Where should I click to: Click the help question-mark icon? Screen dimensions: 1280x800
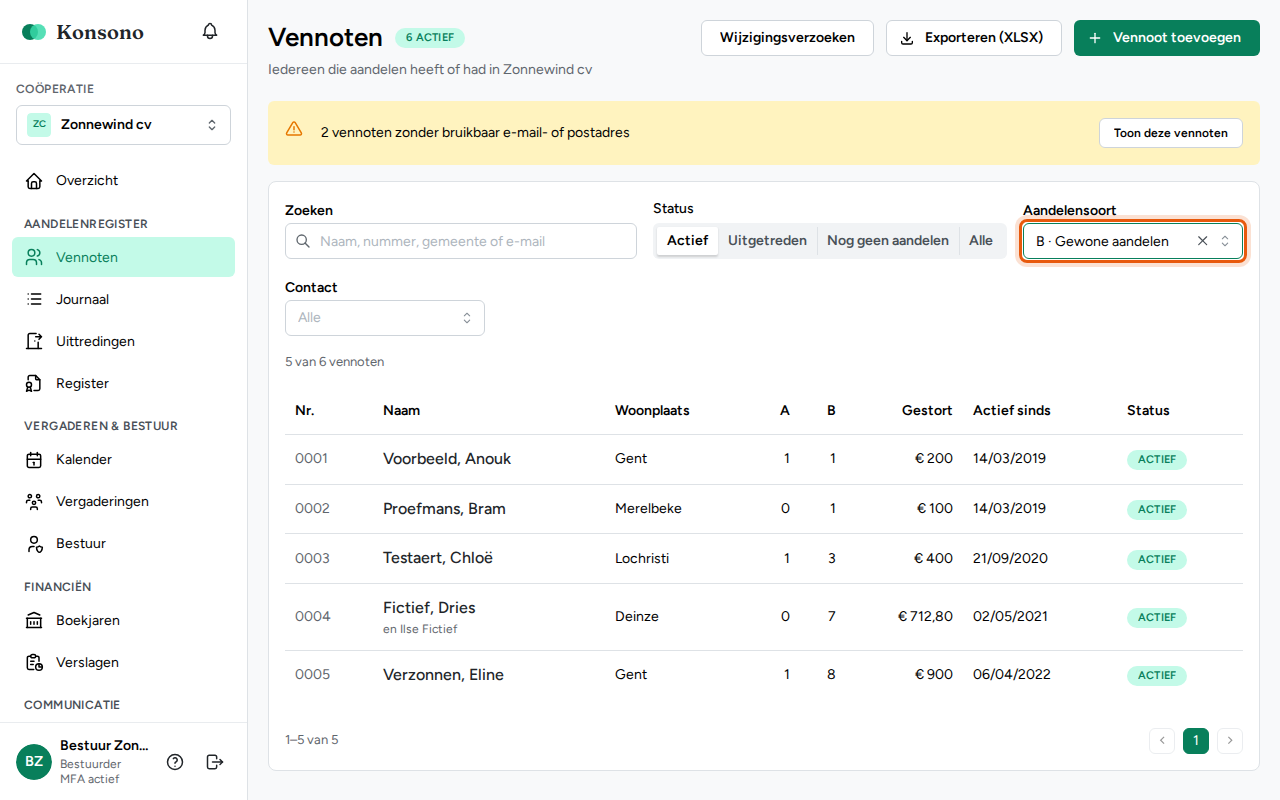(x=175, y=762)
